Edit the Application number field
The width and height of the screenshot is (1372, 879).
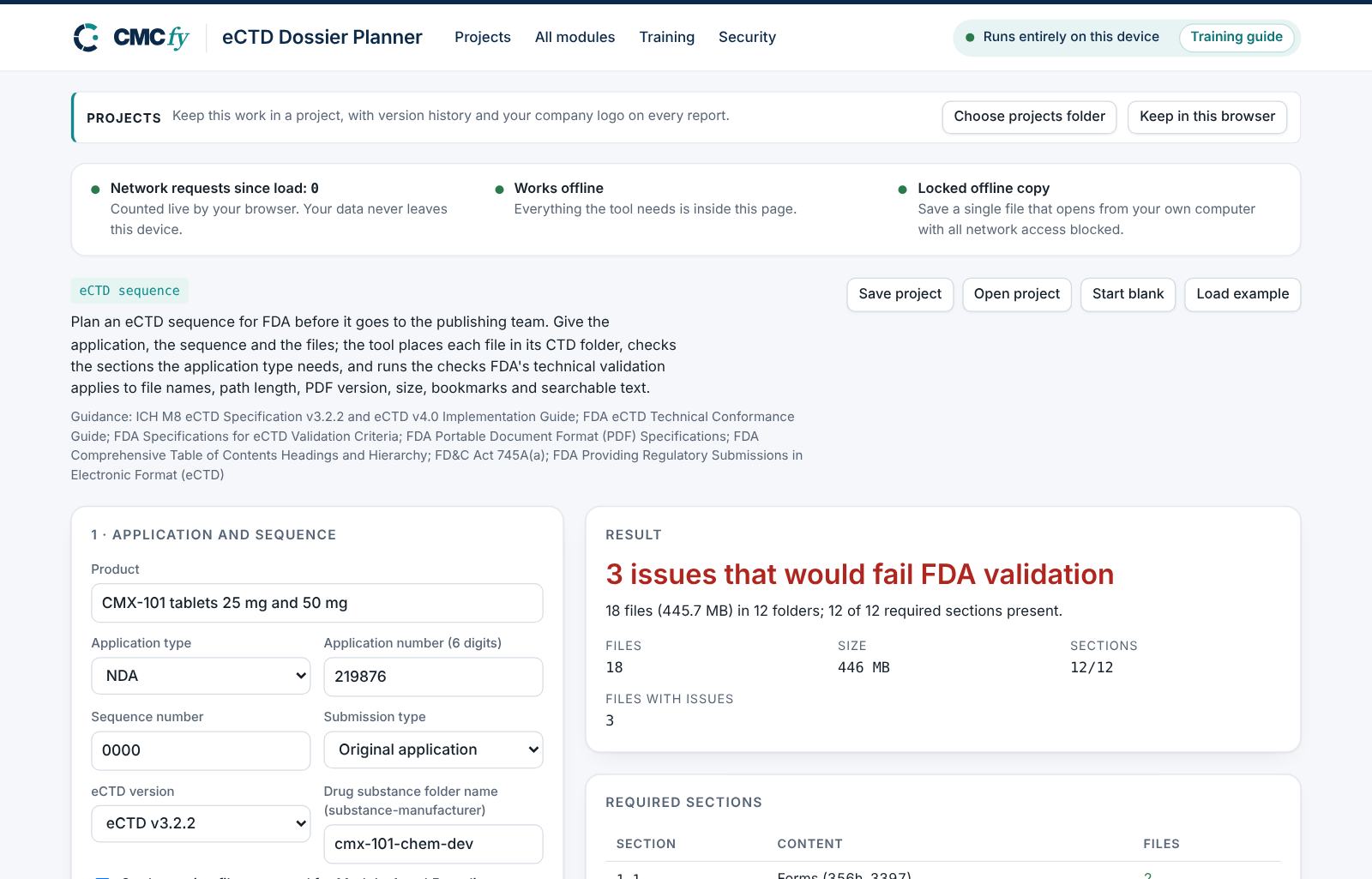pyautogui.click(x=433, y=677)
